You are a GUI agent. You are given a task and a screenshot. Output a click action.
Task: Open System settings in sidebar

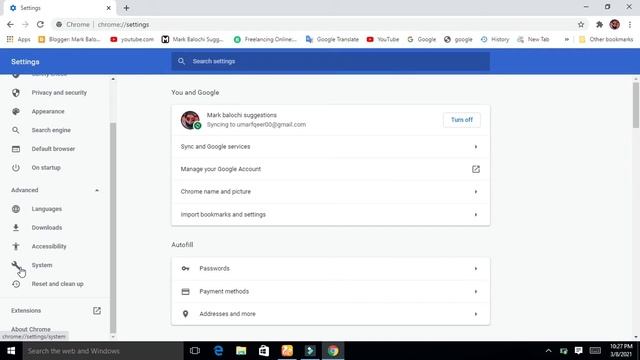coord(42,265)
